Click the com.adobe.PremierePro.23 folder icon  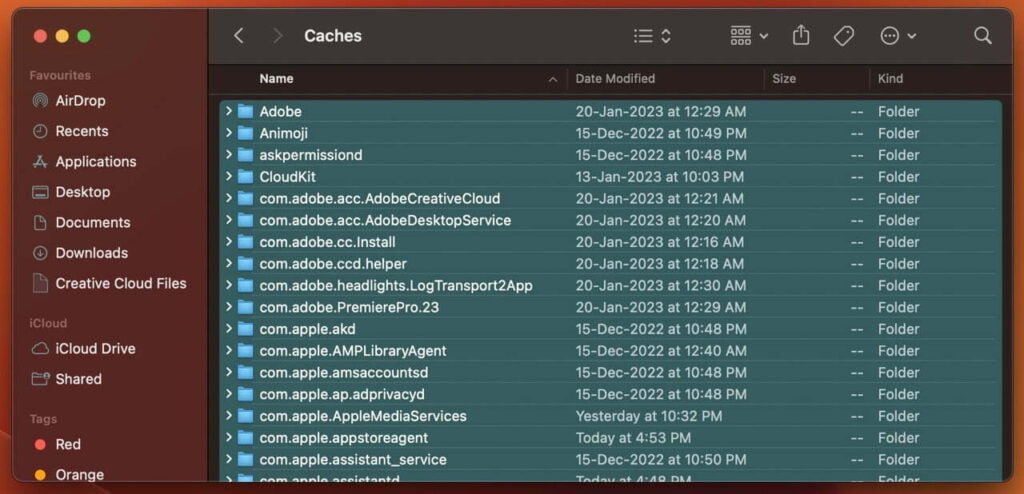point(246,307)
